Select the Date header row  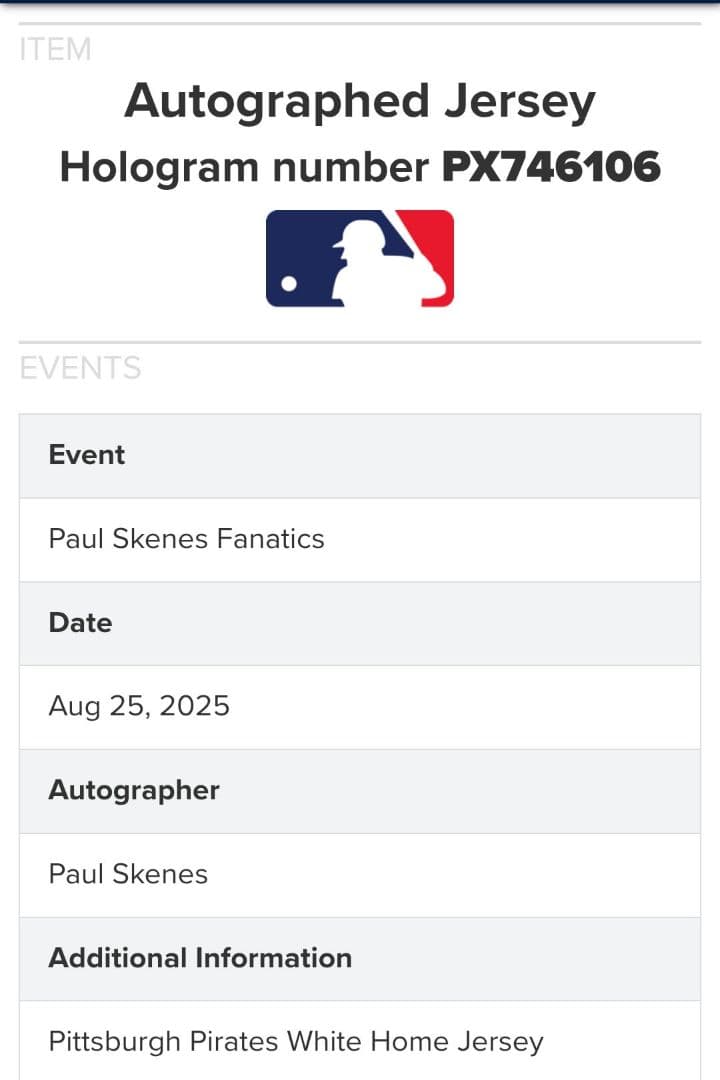pyautogui.click(x=360, y=623)
